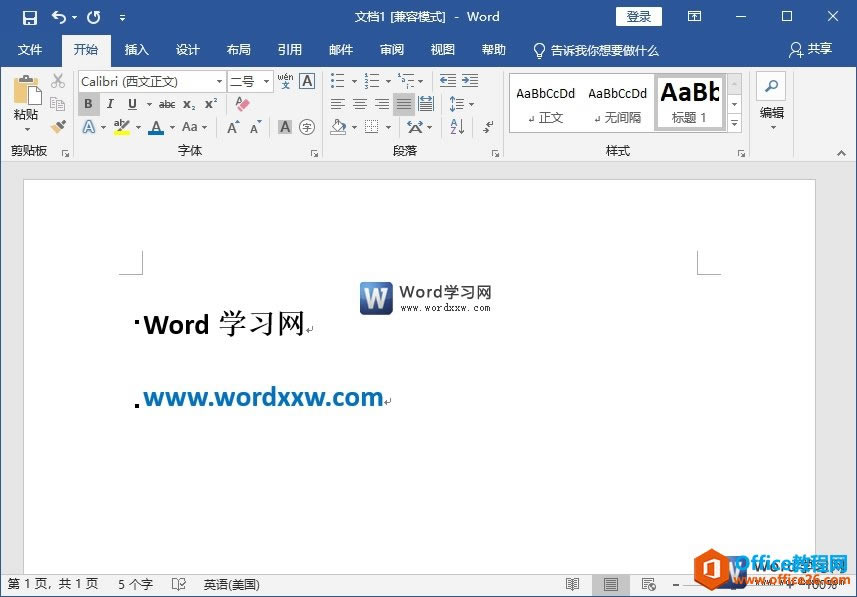Expand the styles gallery with More arrow
Image resolution: width=857 pixels, height=597 pixels.
coord(735,121)
